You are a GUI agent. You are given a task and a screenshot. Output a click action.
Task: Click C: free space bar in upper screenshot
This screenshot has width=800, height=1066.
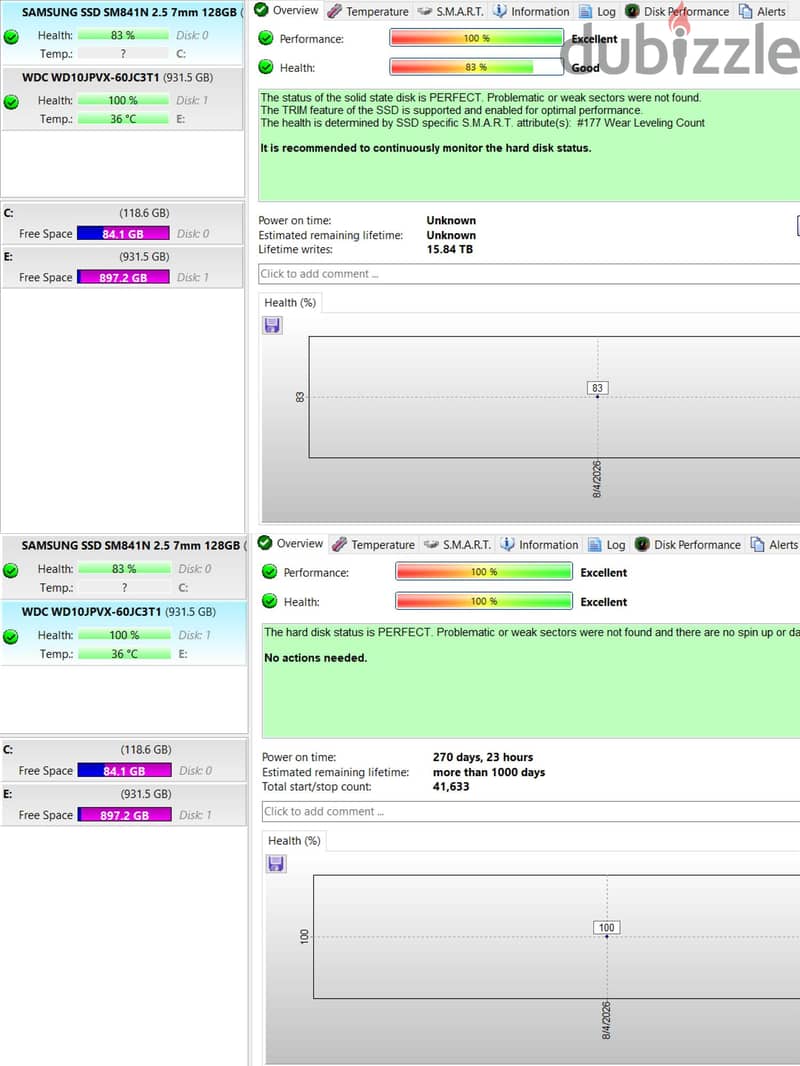click(x=123, y=233)
